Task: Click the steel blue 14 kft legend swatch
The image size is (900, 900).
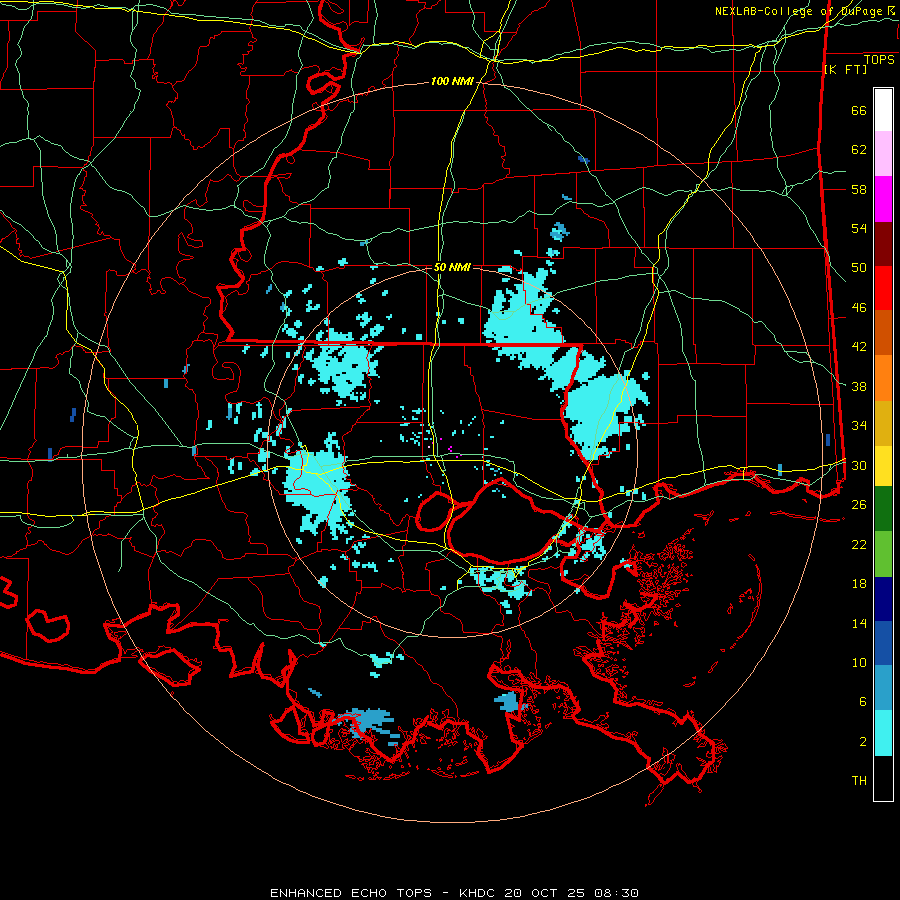Action: 883,688
